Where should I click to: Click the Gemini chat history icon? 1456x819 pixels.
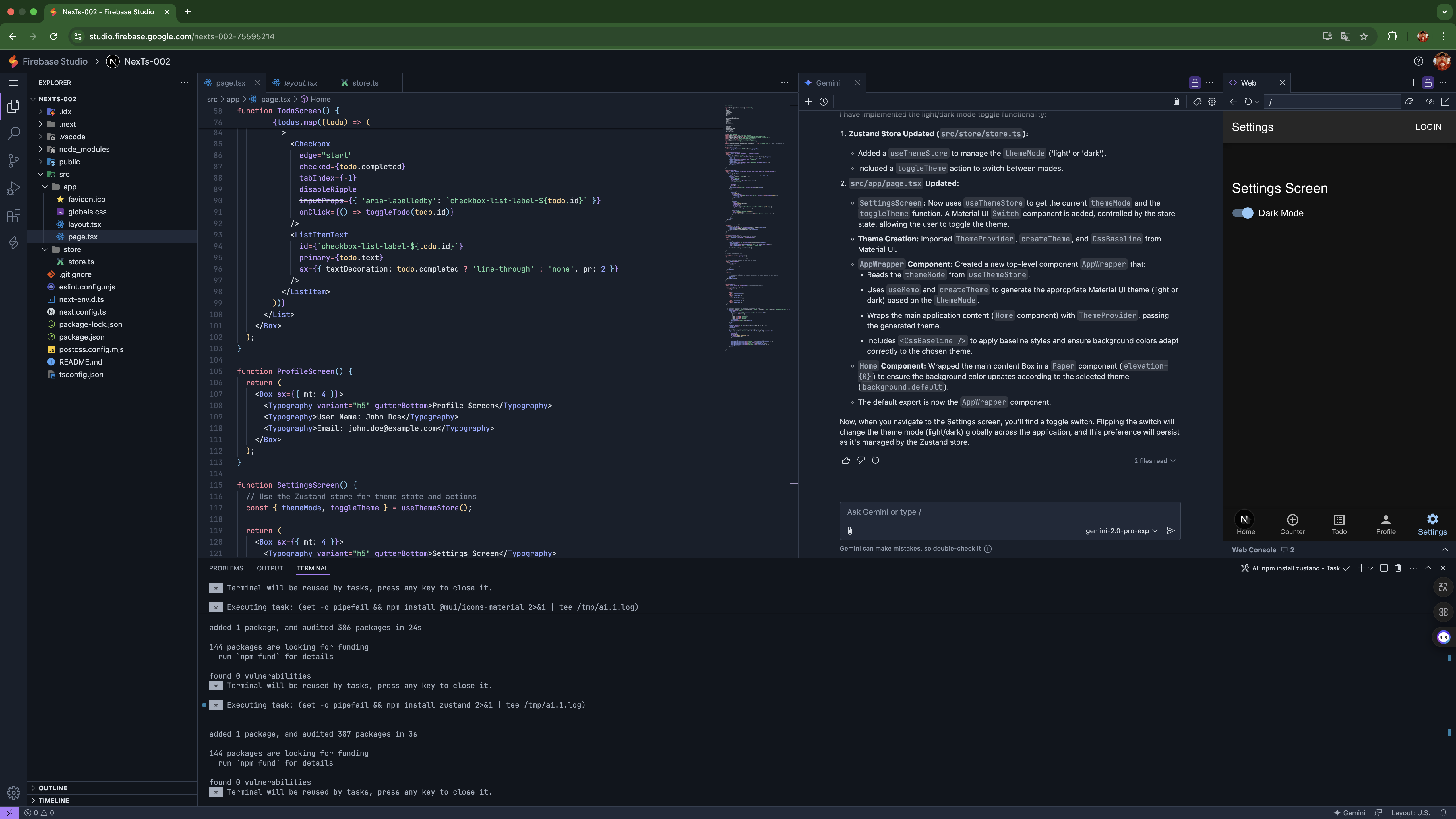[824, 102]
